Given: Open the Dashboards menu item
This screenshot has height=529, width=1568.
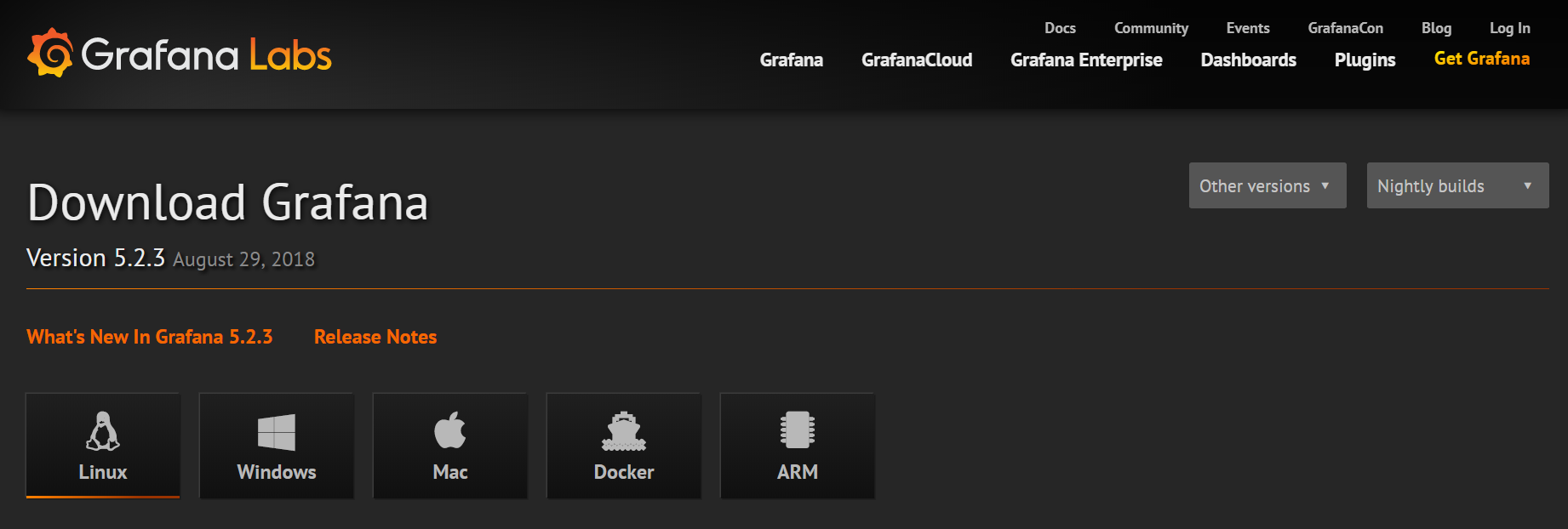Looking at the screenshot, I should (1249, 60).
